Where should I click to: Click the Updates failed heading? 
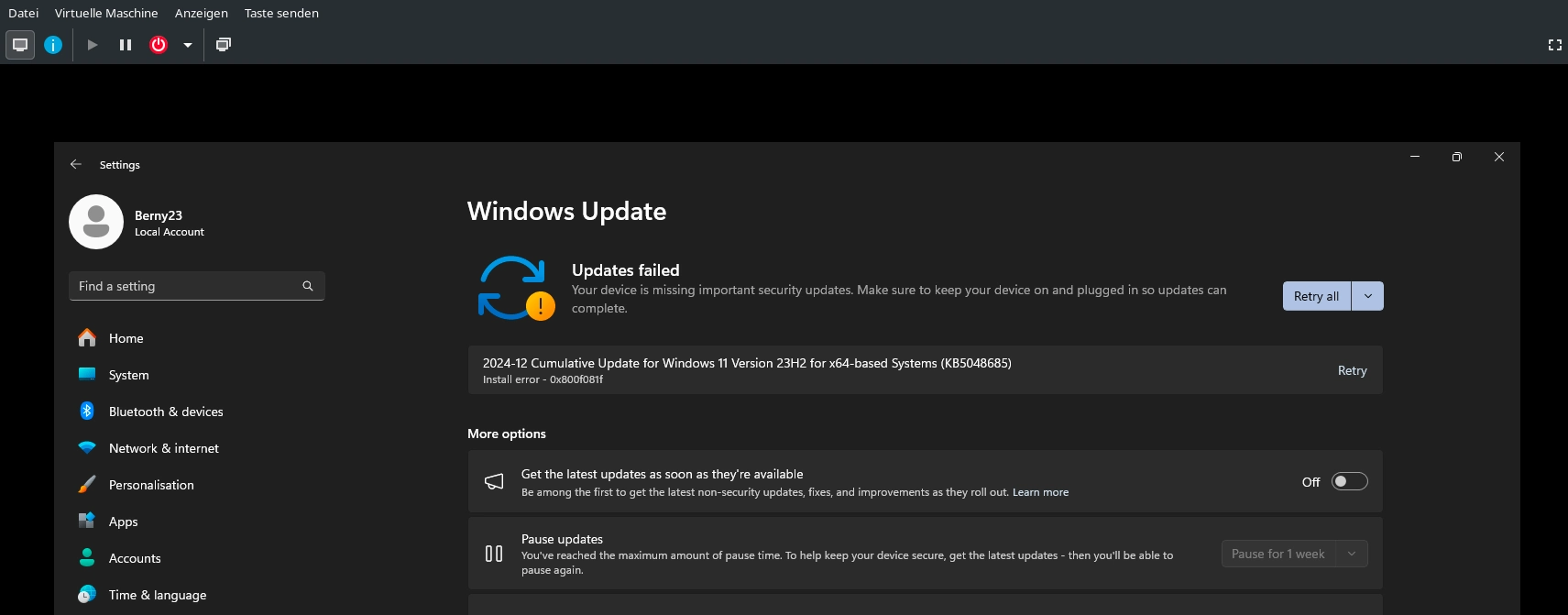click(626, 270)
